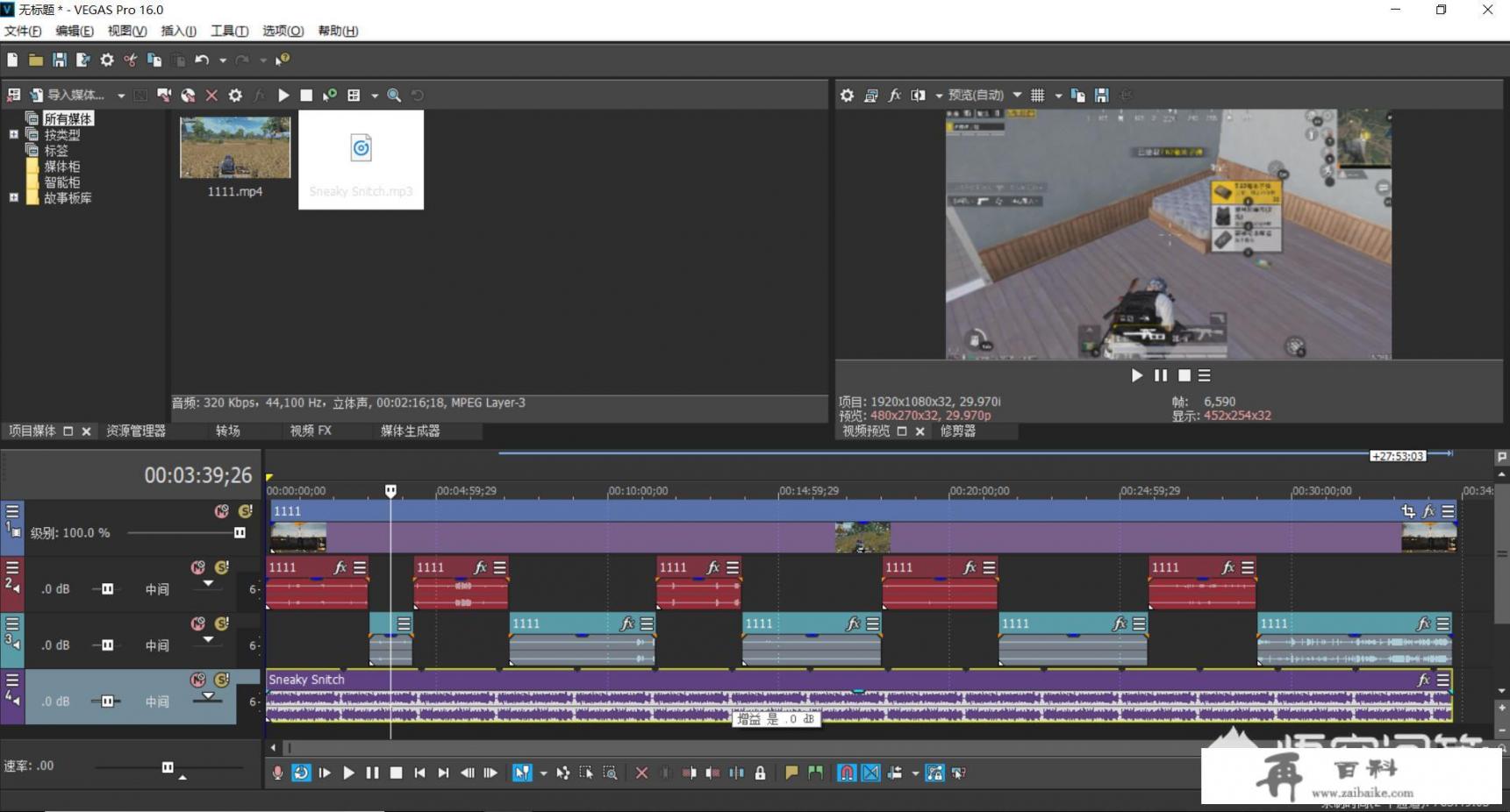This screenshot has height=812, width=1510.
Task: Save the project using the floppy icon
Action: tap(60, 60)
